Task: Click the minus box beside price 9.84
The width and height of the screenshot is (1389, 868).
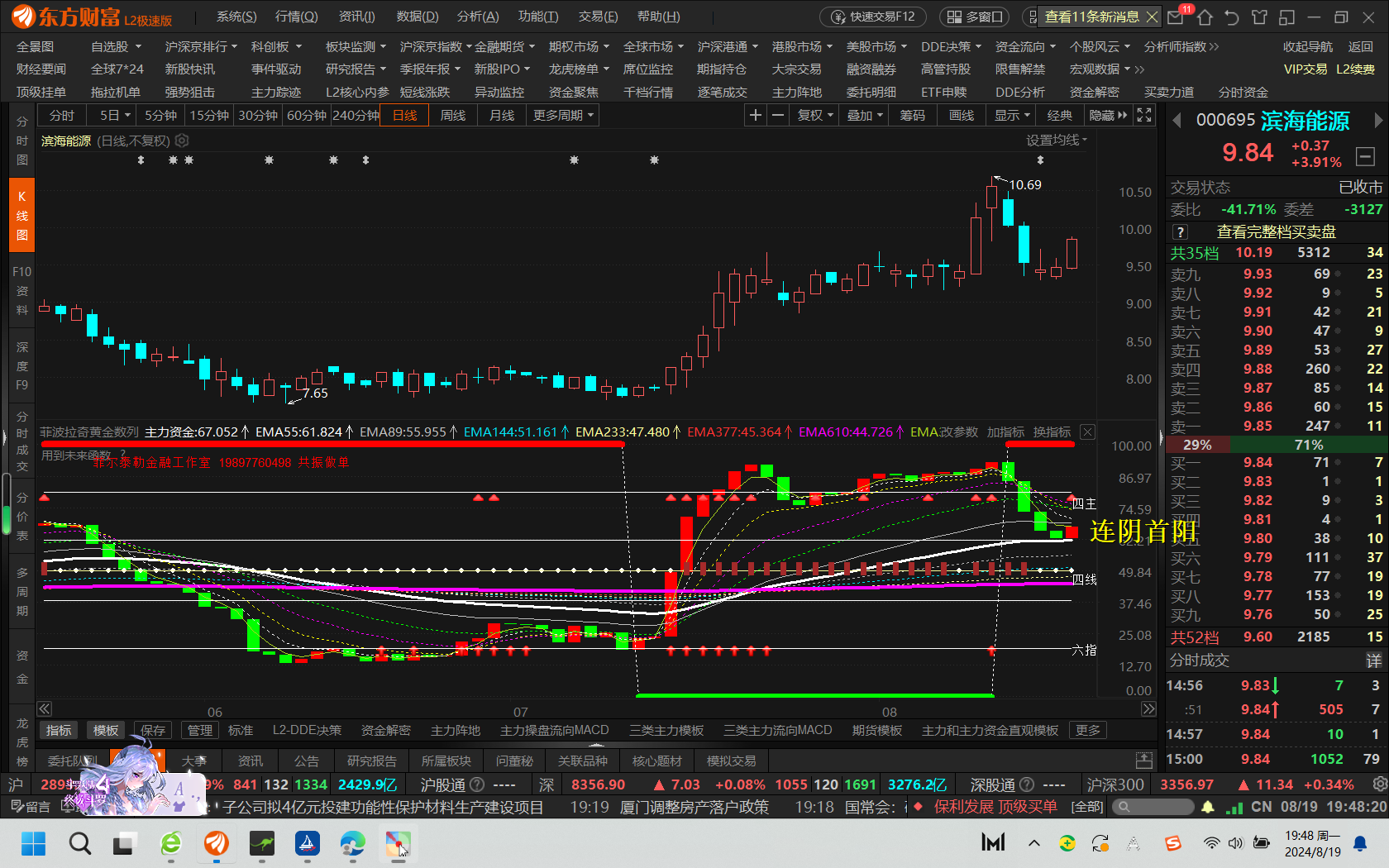Action: [1365, 155]
